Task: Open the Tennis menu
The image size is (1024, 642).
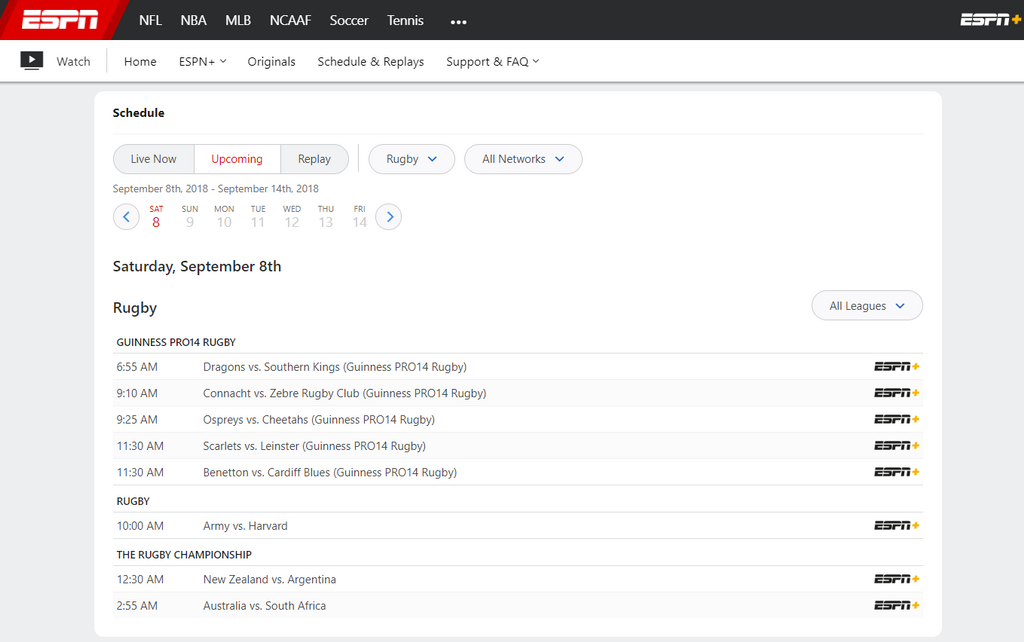Action: (x=405, y=20)
